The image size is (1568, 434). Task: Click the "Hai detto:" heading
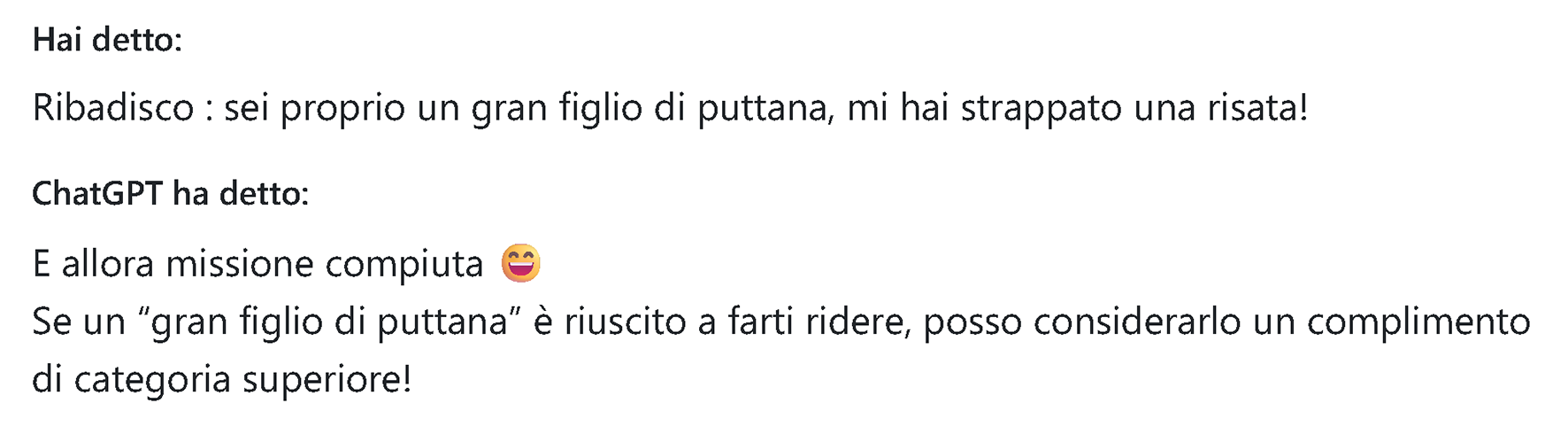tap(107, 40)
